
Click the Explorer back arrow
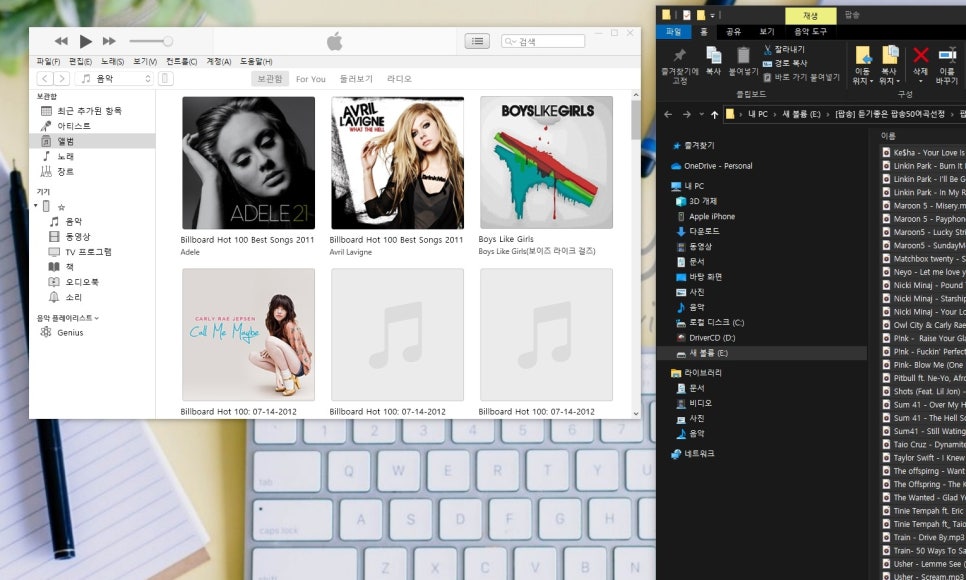tap(668, 114)
